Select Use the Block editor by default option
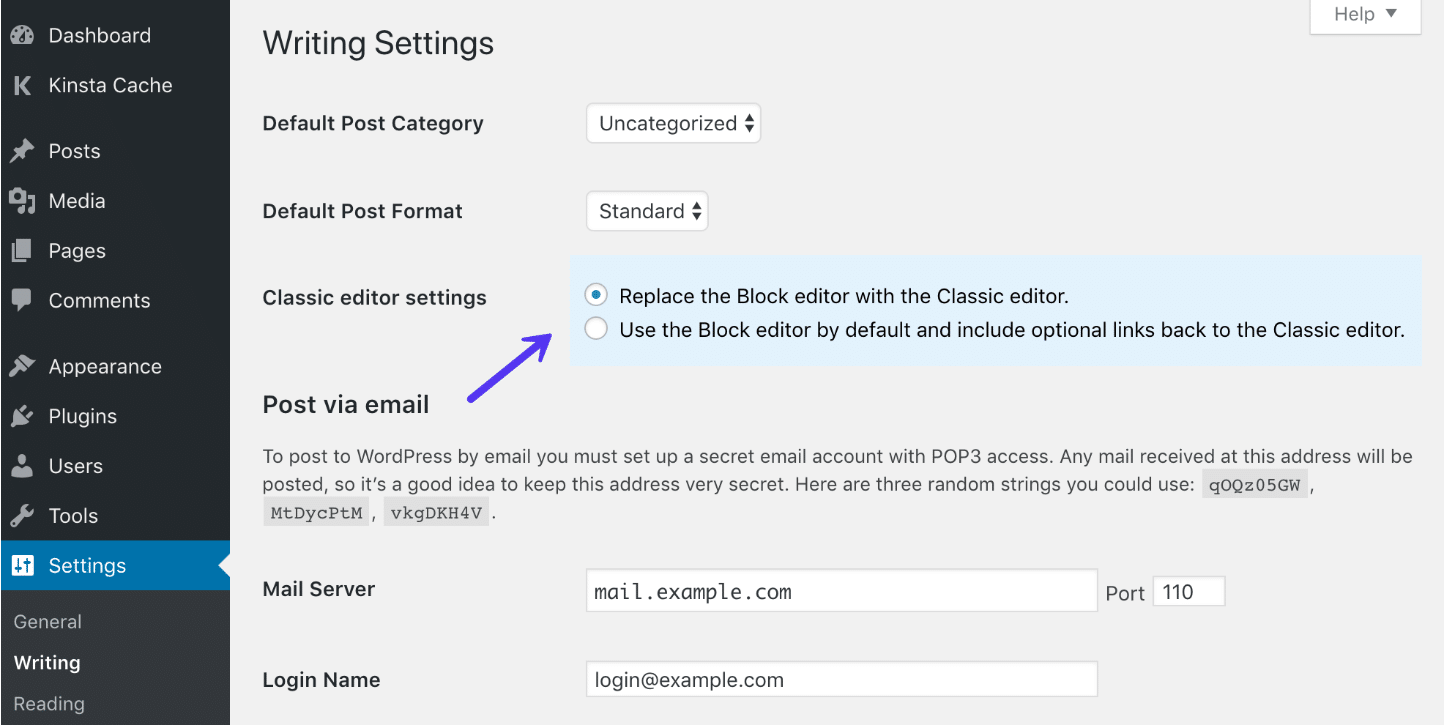Image resolution: width=1444 pixels, height=725 pixels. (x=595, y=328)
